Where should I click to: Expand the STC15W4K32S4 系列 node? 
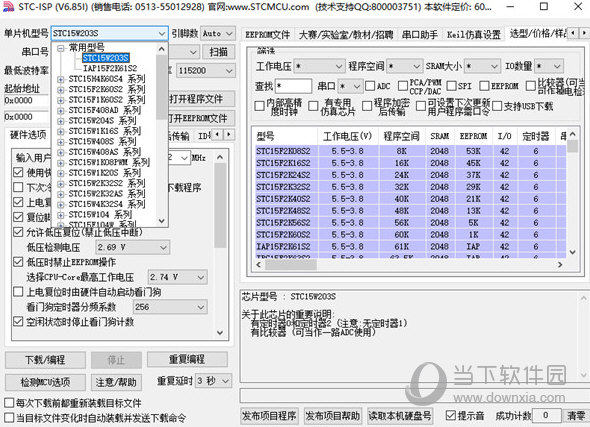(61, 205)
